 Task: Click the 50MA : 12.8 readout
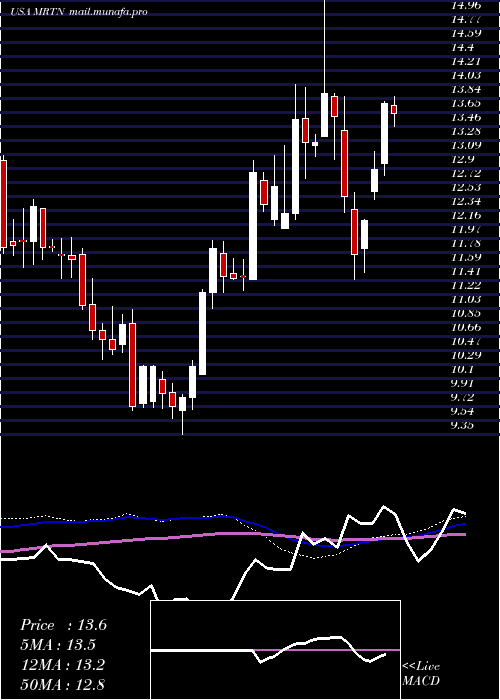(62, 684)
